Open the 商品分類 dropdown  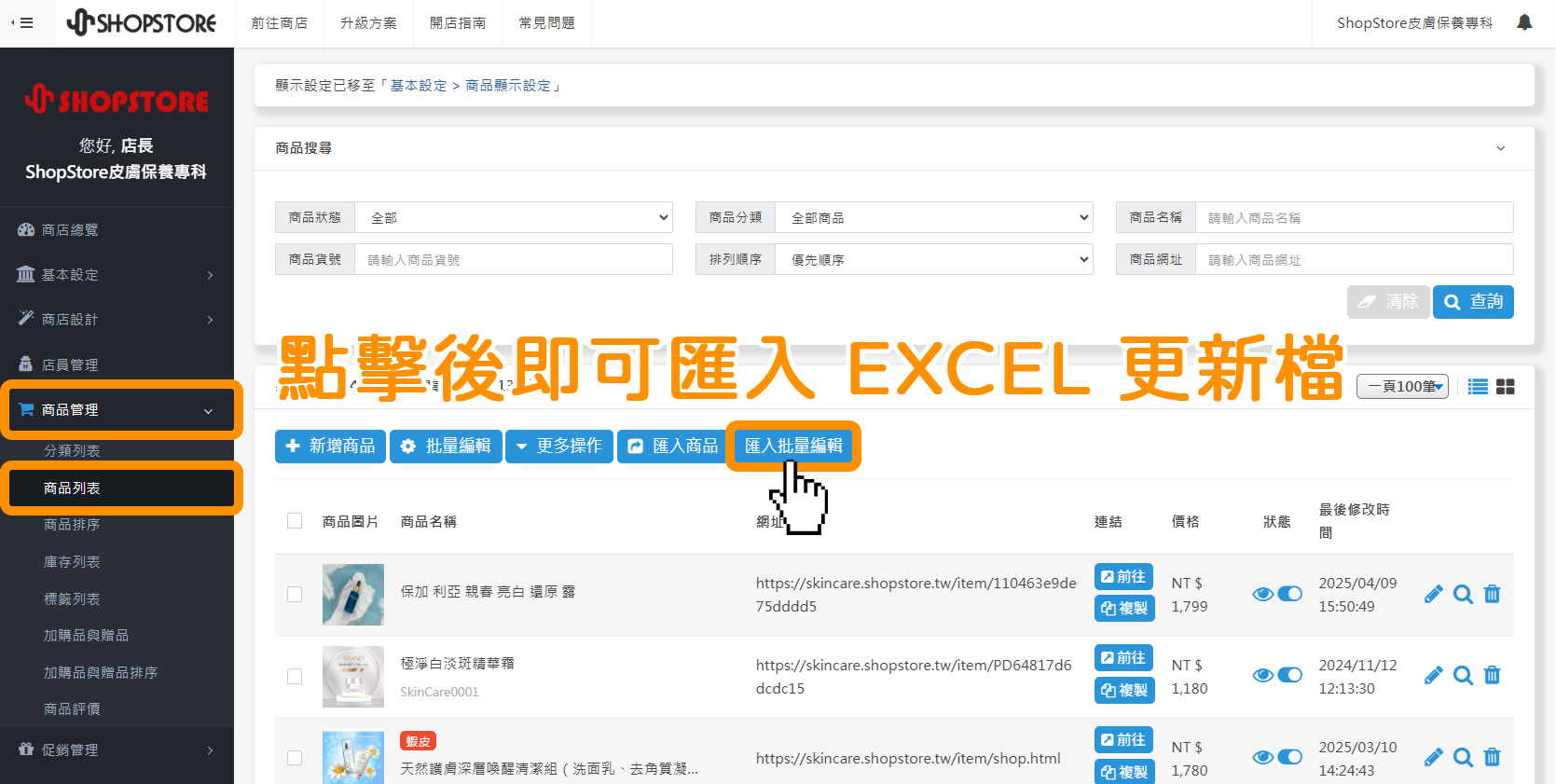[x=934, y=217]
